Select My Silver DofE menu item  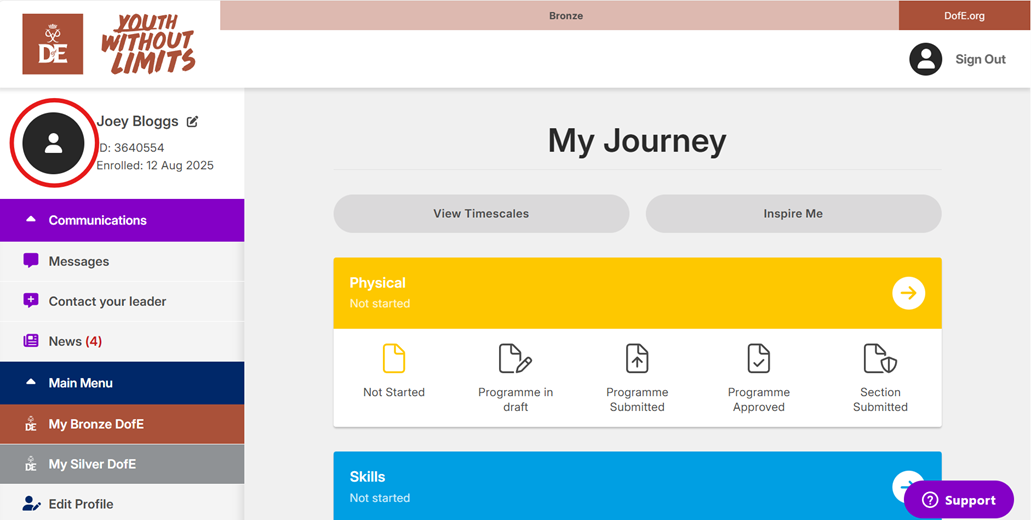[x=92, y=464]
